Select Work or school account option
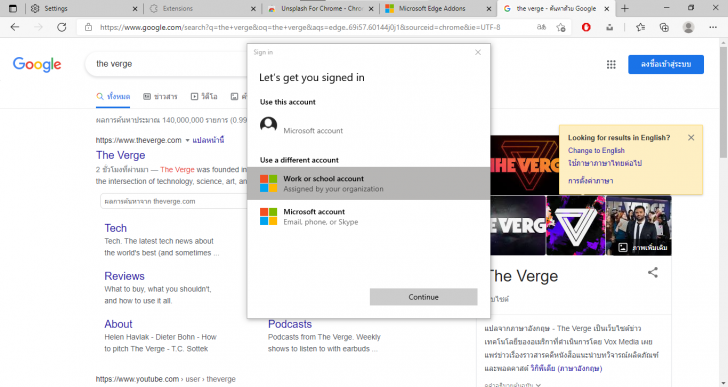The image size is (728, 387). pyautogui.click(x=368, y=183)
